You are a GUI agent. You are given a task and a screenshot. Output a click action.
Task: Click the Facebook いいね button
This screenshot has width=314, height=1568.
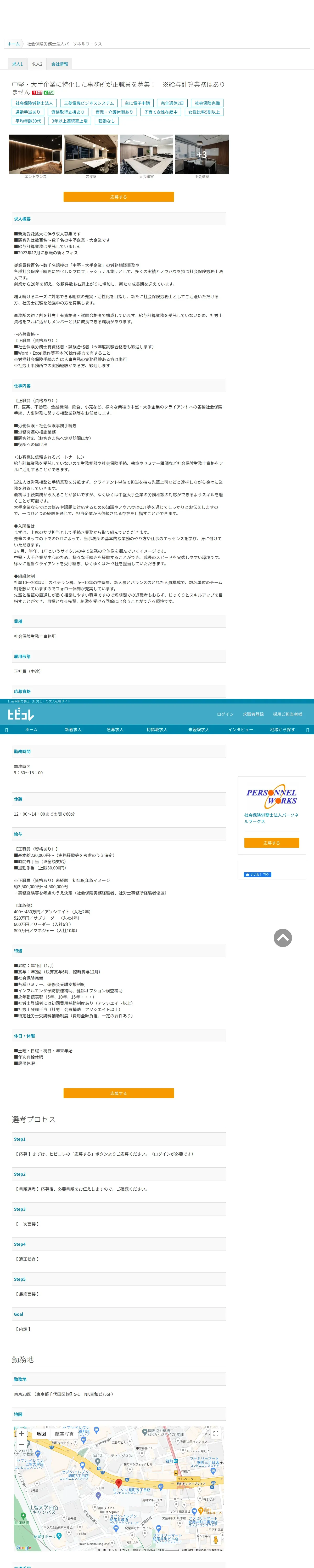tap(257, 875)
